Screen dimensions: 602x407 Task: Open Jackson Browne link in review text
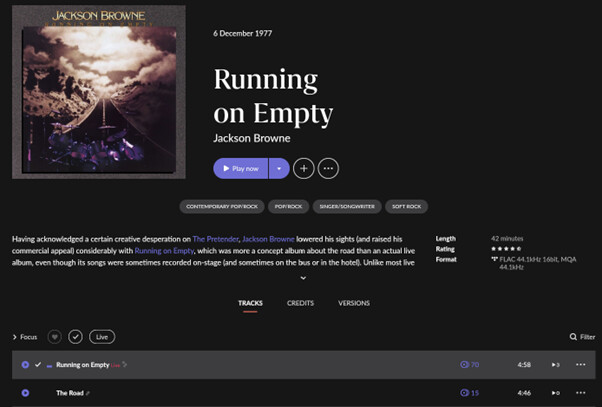(x=268, y=239)
